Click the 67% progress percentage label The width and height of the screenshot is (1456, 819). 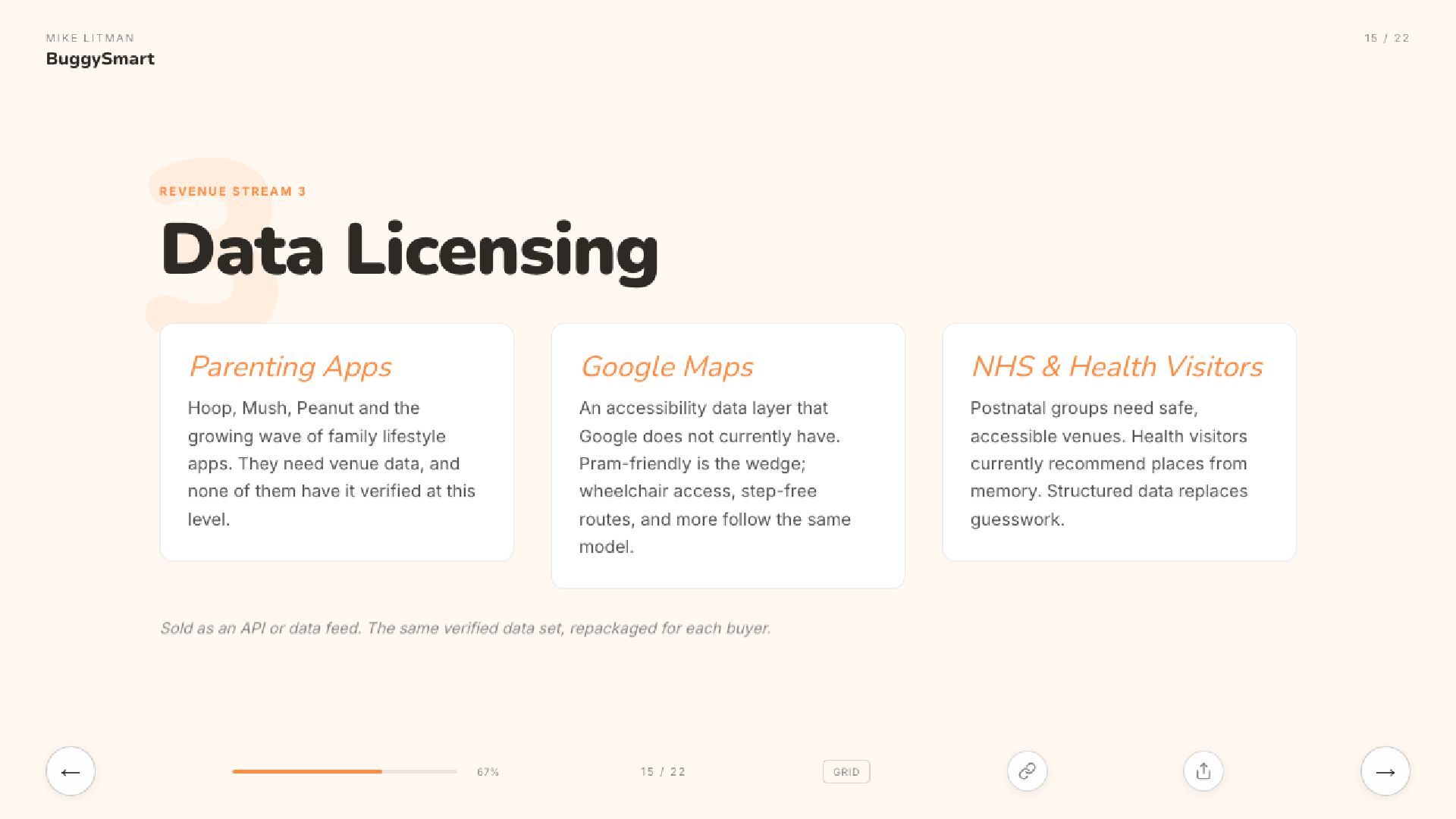point(488,772)
